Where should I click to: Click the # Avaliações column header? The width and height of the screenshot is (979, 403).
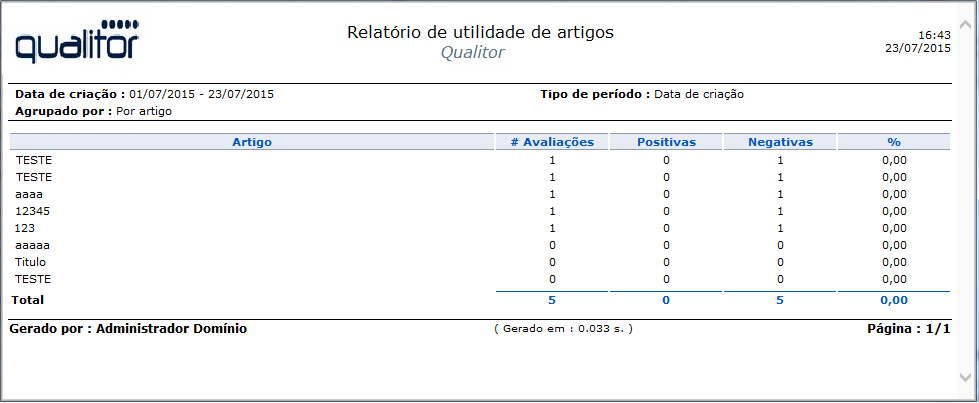pyautogui.click(x=552, y=142)
